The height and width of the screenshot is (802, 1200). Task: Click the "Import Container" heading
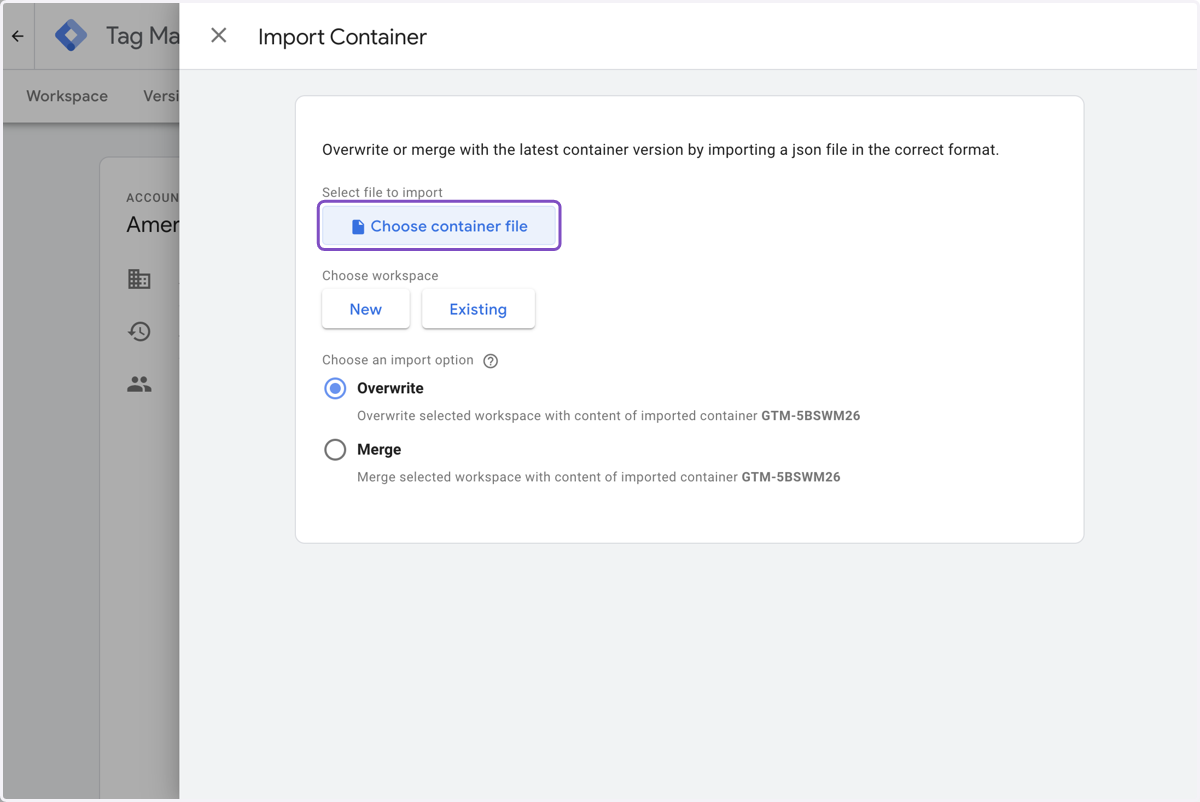tap(342, 37)
